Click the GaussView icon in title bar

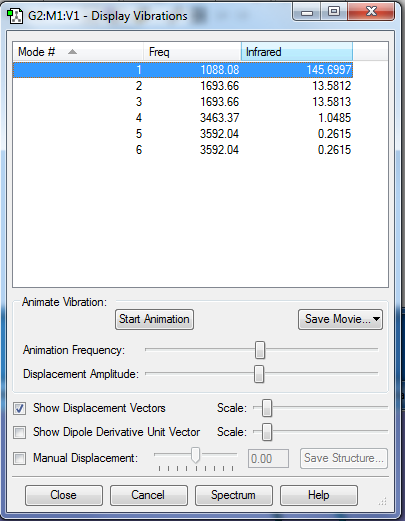tap(15, 17)
